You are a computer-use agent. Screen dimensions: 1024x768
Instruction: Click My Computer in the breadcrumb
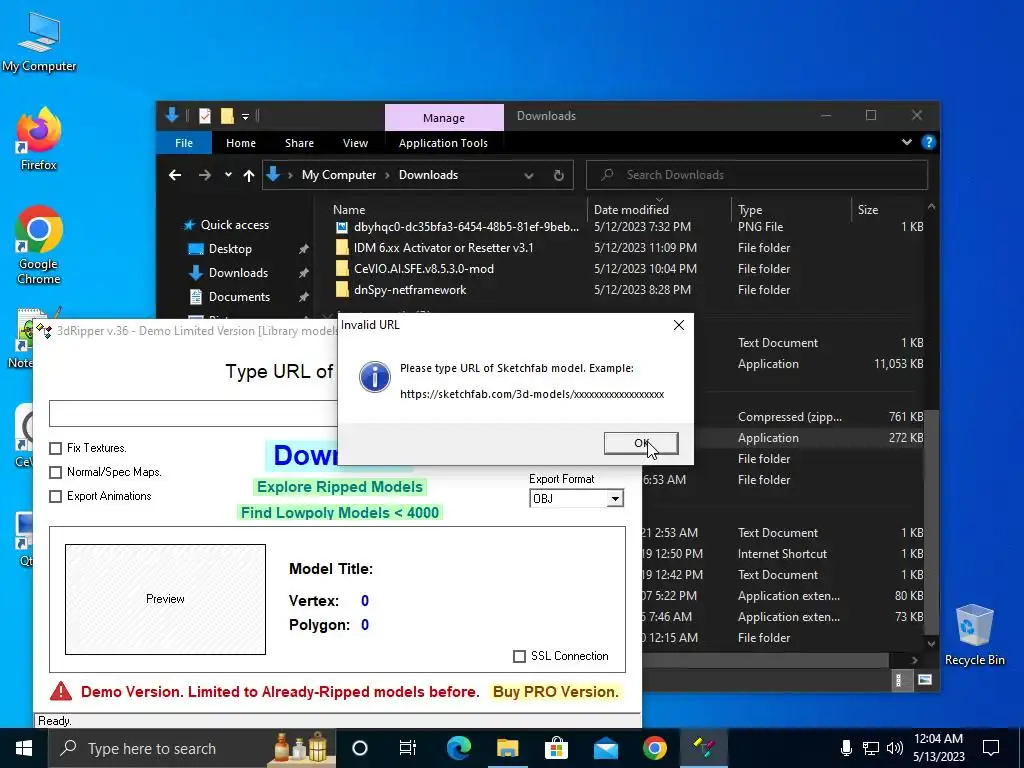[339, 175]
